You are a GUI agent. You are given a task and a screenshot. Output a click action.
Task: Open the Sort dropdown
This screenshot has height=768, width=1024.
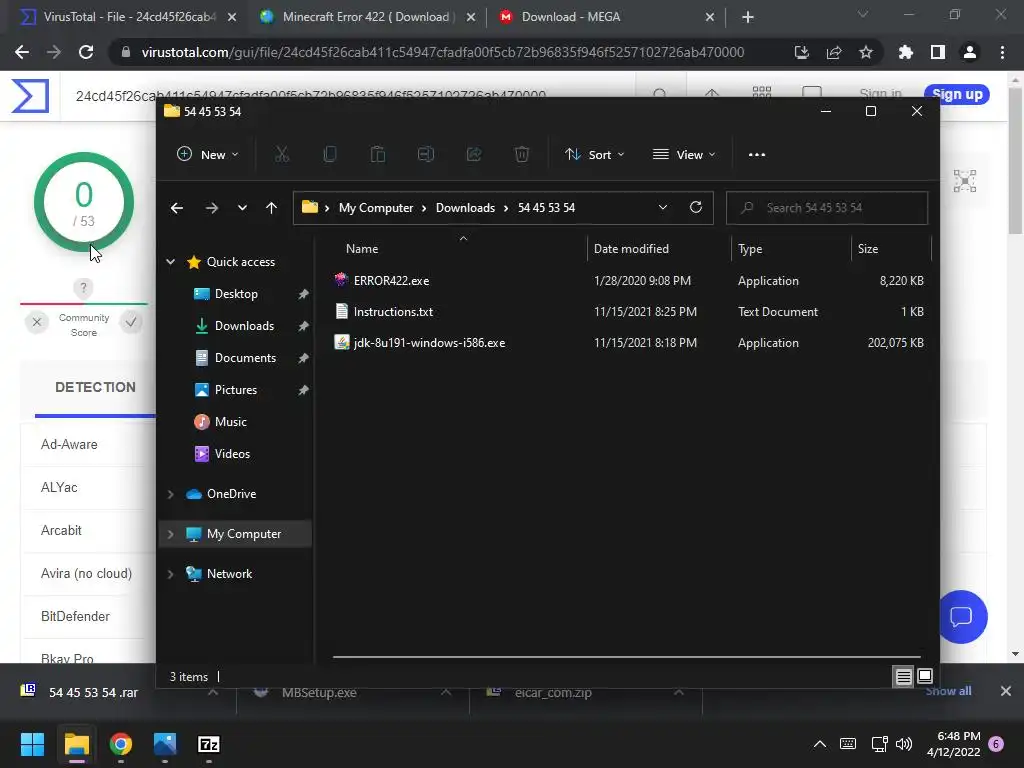pyautogui.click(x=594, y=155)
